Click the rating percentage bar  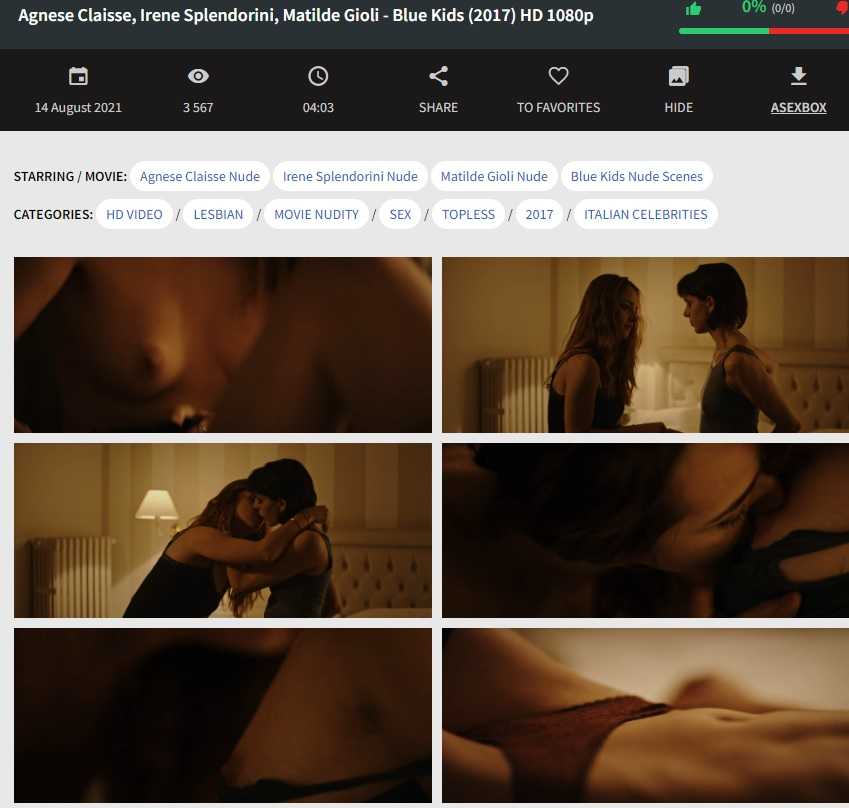click(x=763, y=31)
